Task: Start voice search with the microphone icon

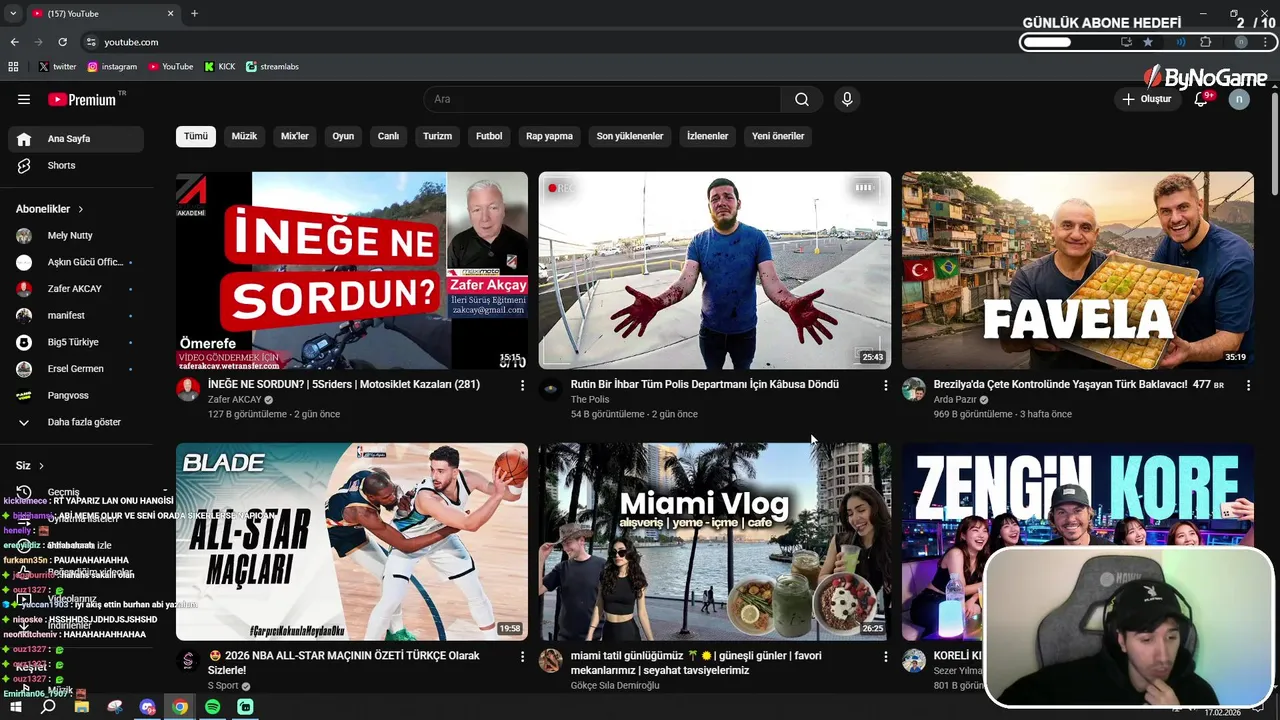Action: pyautogui.click(x=847, y=99)
